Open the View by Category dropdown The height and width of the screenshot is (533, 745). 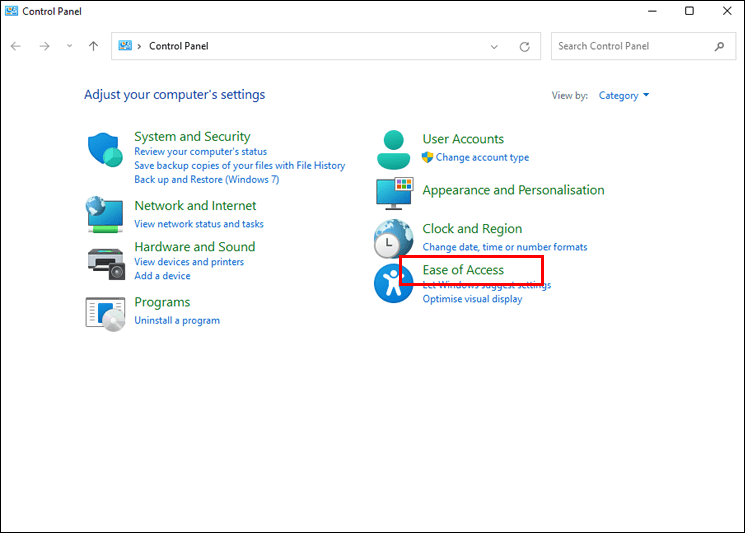point(624,96)
